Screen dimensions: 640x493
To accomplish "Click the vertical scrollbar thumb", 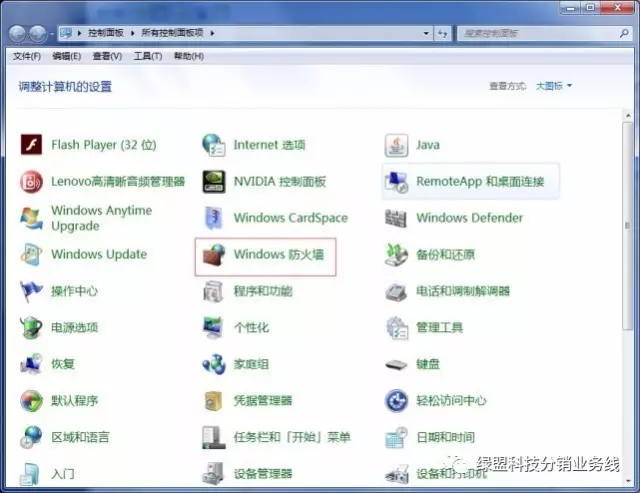I will click(x=627, y=225).
